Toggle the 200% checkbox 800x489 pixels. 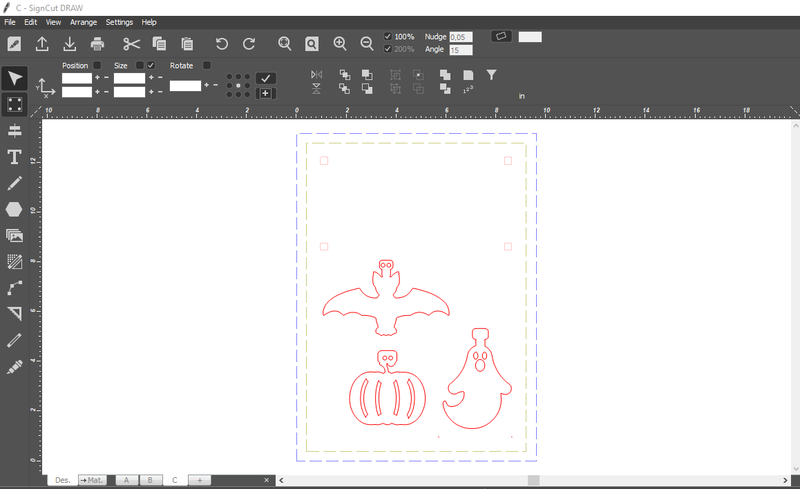pos(388,49)
